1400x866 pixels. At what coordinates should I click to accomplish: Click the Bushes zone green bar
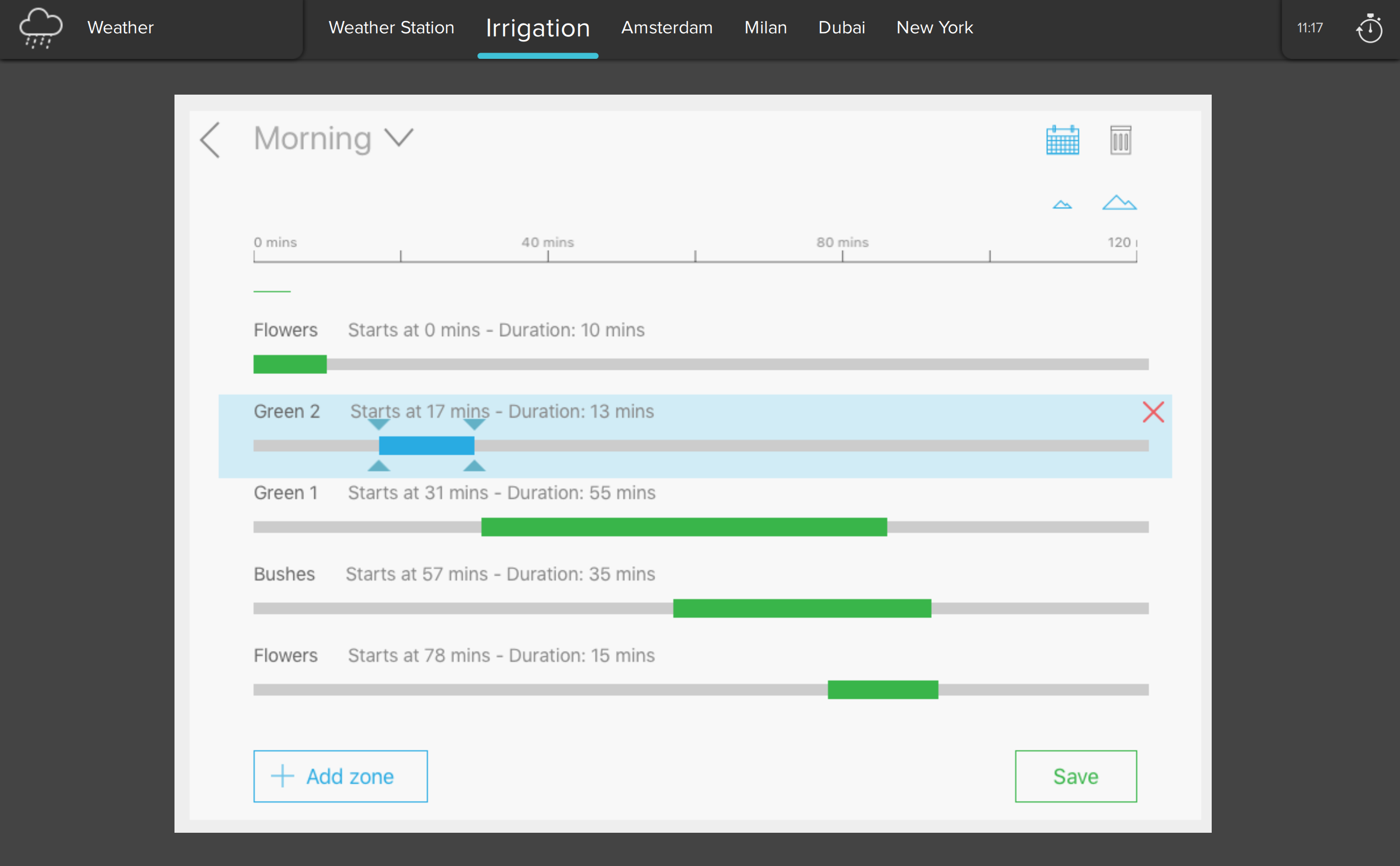802,608
